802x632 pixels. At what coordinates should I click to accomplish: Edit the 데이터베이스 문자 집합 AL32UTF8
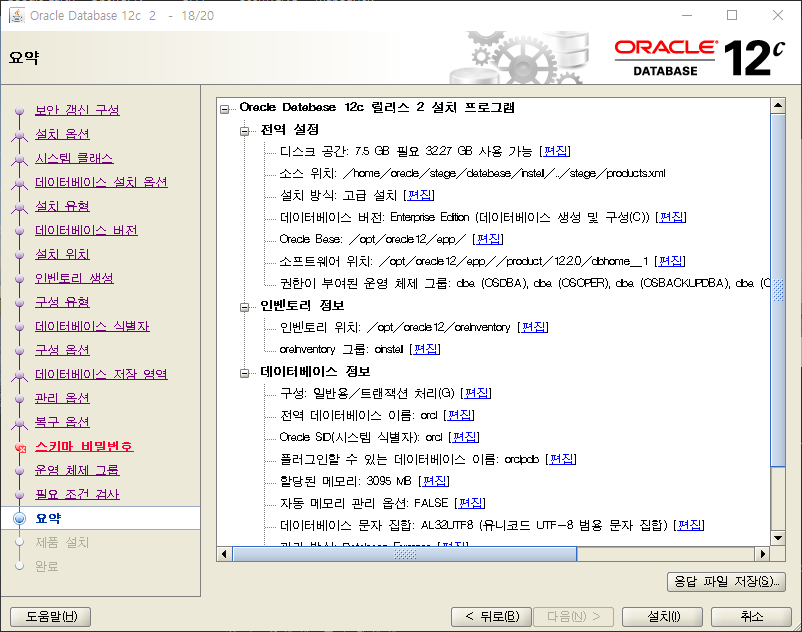[689, 525]
